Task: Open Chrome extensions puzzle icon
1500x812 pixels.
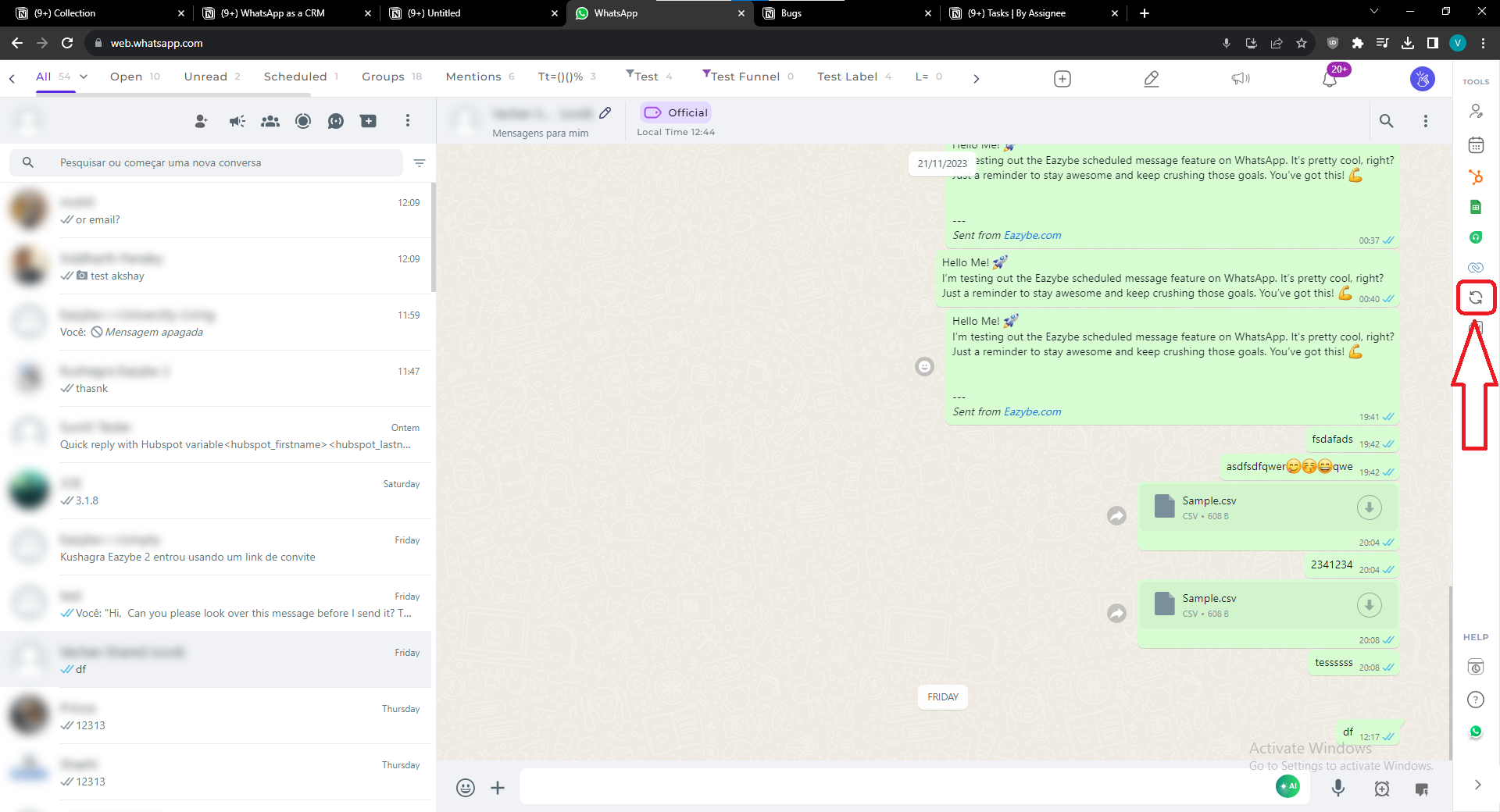Action: pyautogui.click(x=1357, y=43)
